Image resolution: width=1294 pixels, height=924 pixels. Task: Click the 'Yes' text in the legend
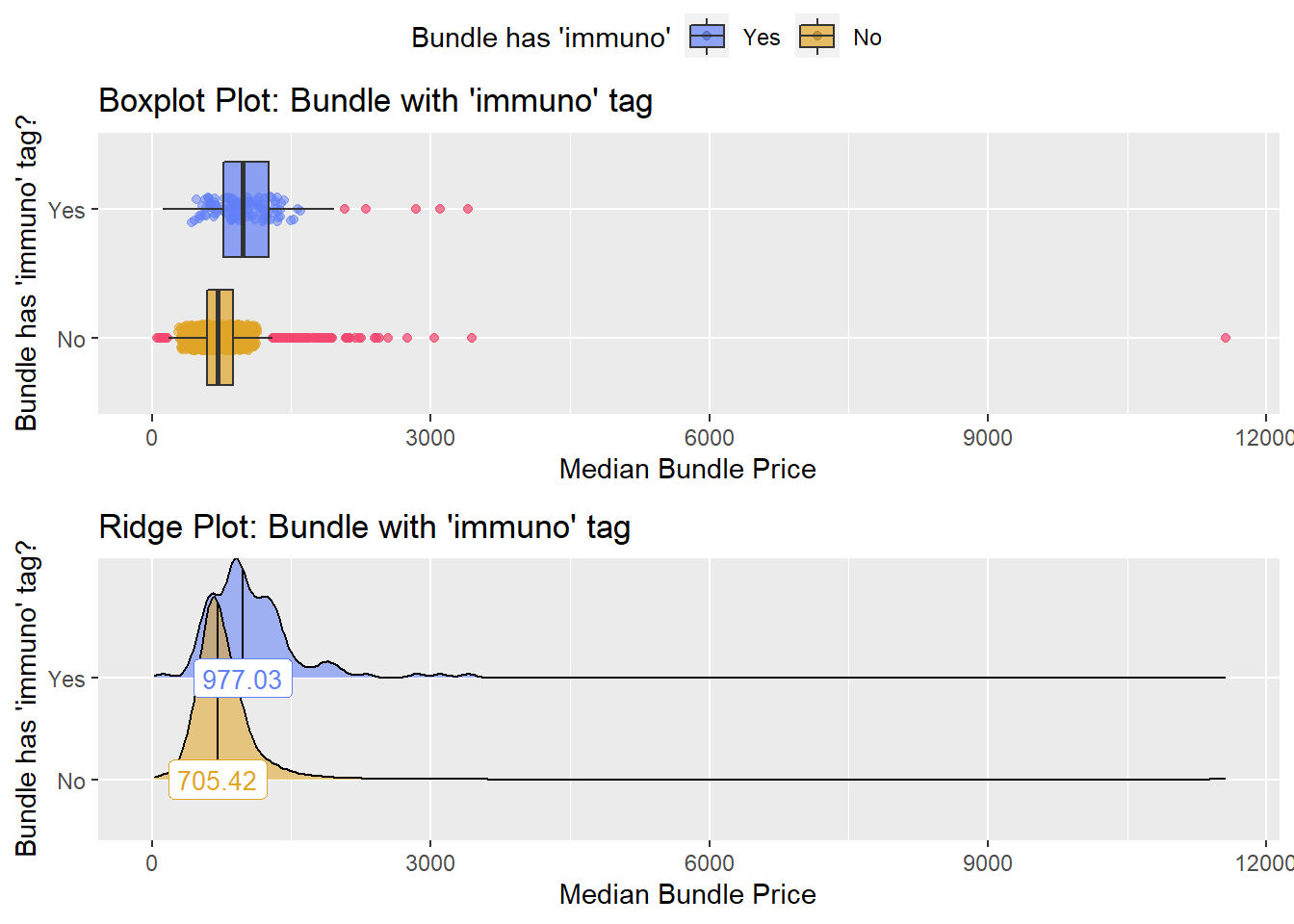(x=762, y=38)
